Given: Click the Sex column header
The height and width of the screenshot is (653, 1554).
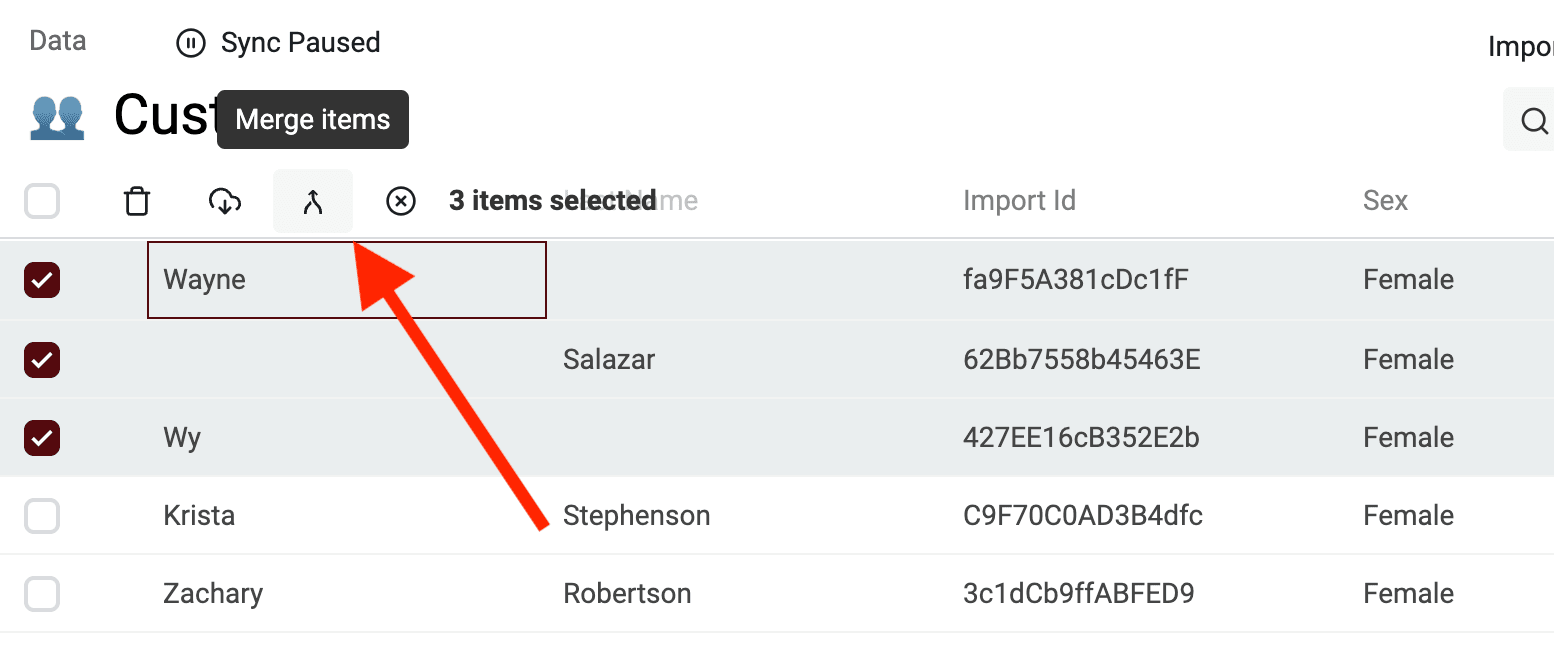Looking at the screenshot, I should pos(1385,200).
